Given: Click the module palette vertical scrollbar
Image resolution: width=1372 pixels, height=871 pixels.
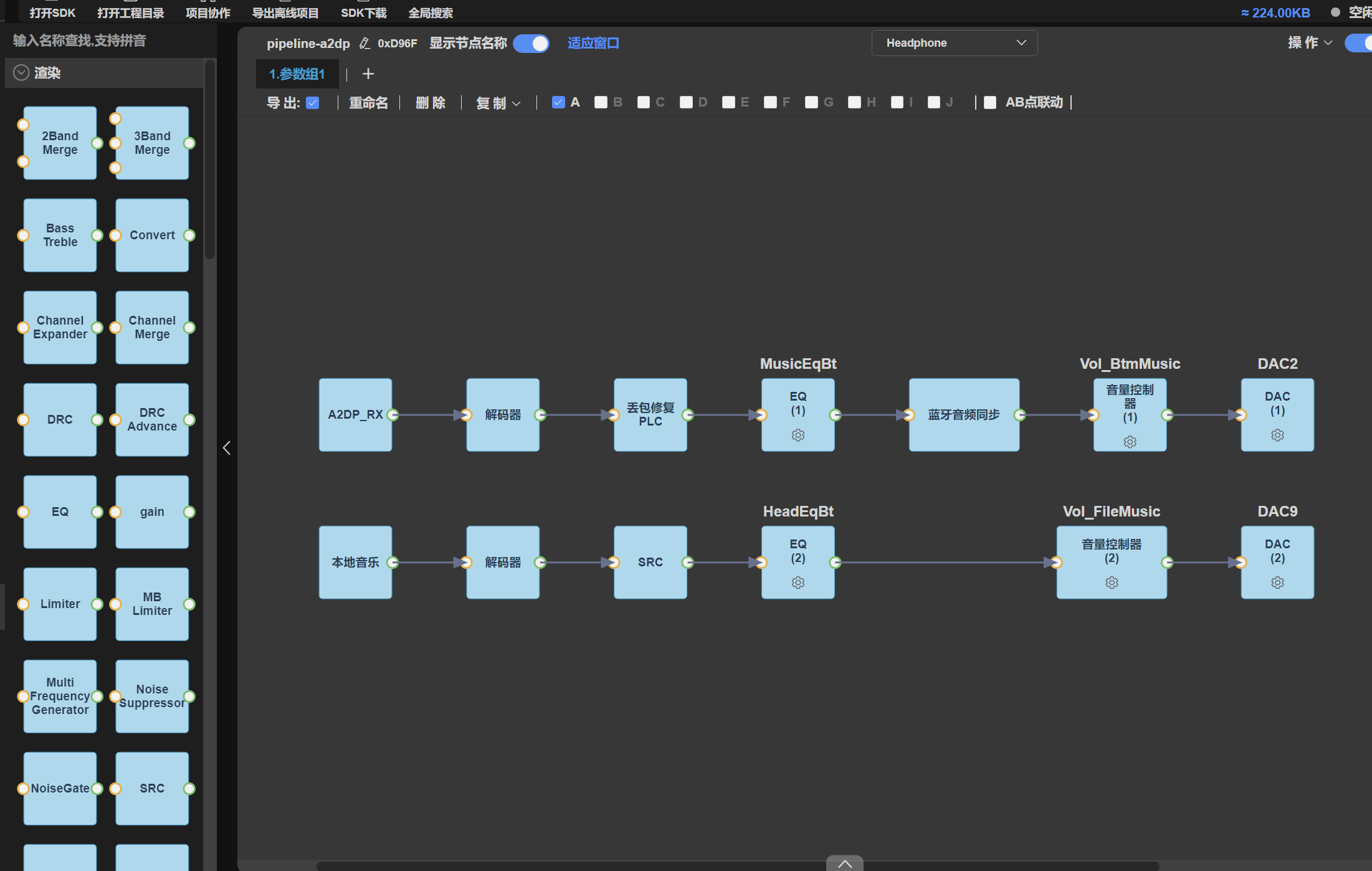Looking at the screenshot, I should [x=210, y=159].
